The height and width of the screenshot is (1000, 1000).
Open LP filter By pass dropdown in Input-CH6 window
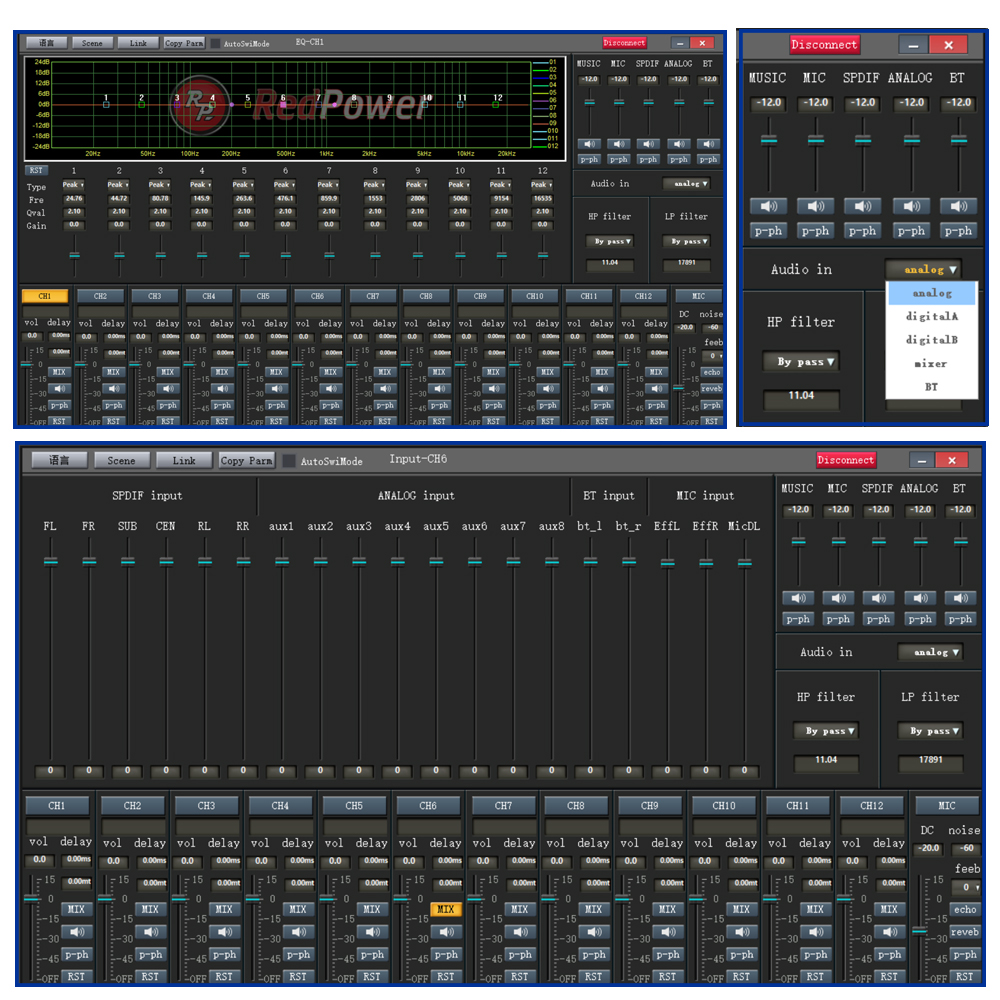click(x=930, y=731)
